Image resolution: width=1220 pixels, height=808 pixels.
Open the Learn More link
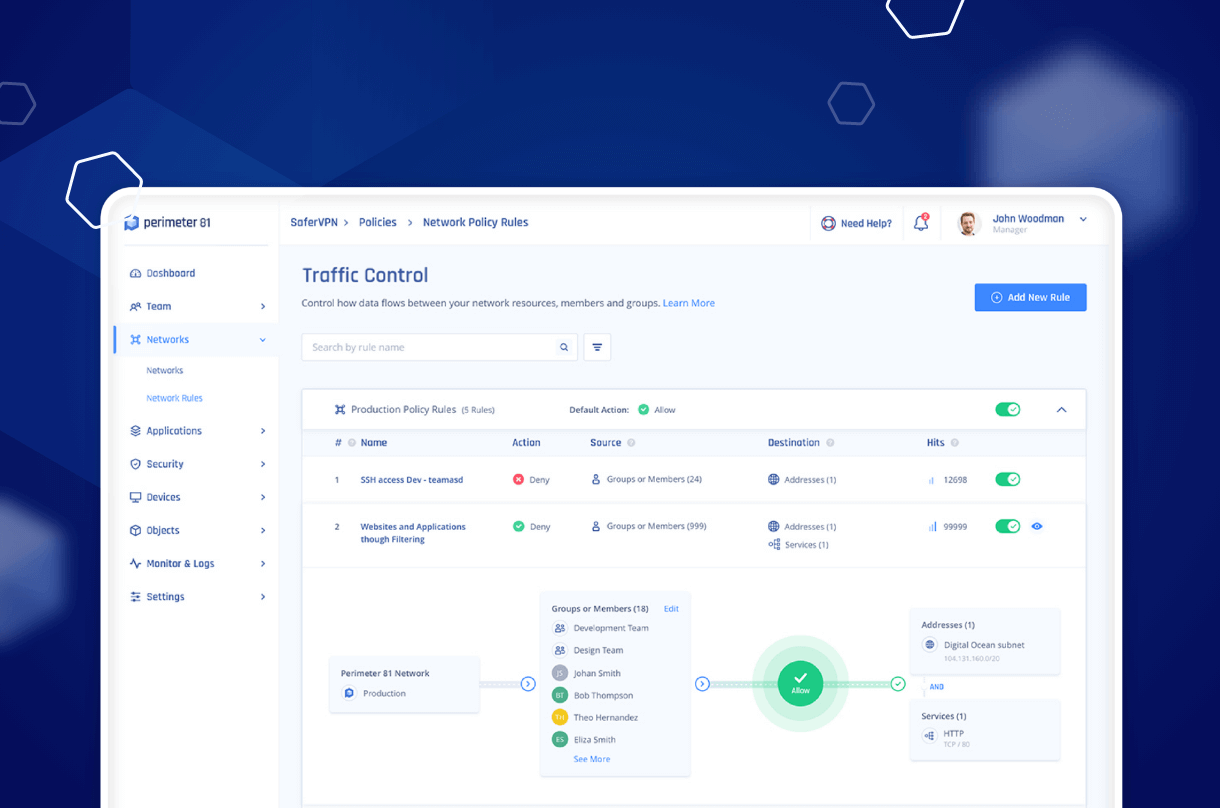click(x=689, y=303)
